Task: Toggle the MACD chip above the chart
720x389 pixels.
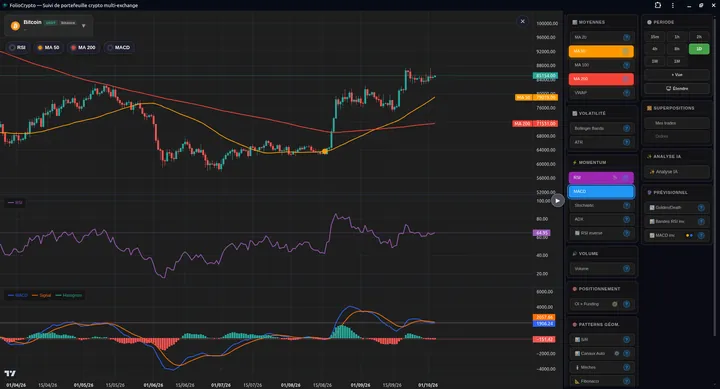Action: 119,47
